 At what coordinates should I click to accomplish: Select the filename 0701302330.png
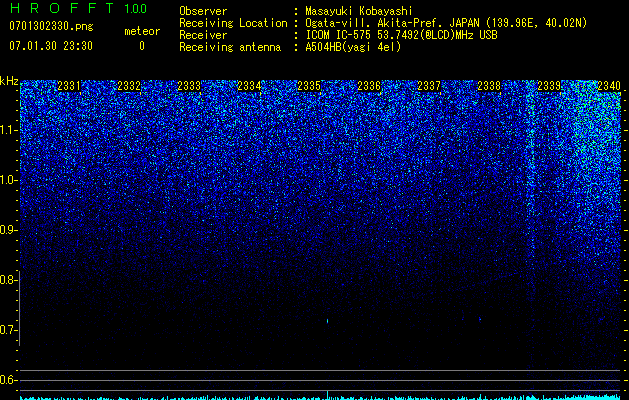51,27
